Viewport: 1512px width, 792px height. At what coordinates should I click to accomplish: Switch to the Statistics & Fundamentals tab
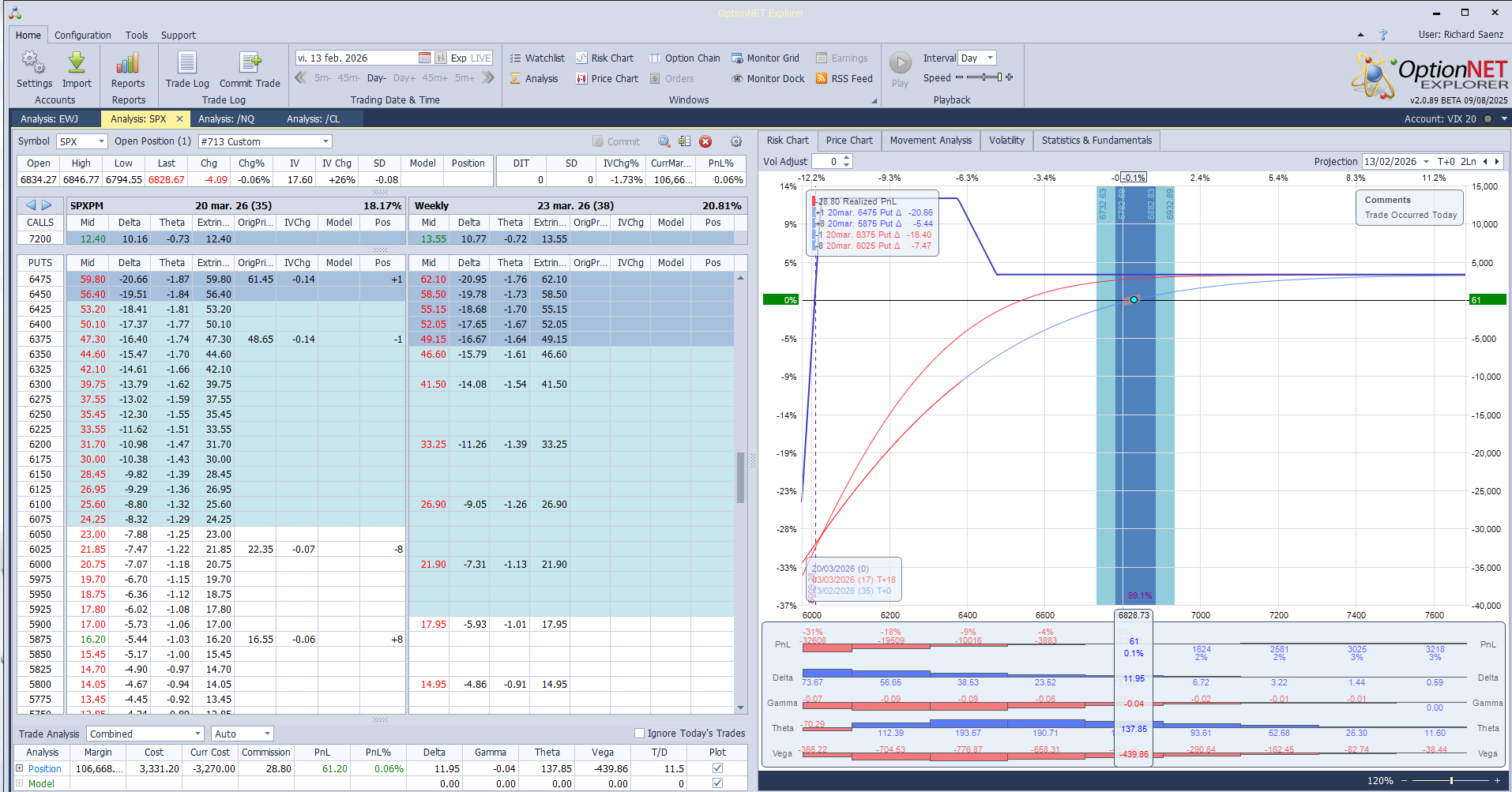pyautogui.click(x=1096, y=141)
